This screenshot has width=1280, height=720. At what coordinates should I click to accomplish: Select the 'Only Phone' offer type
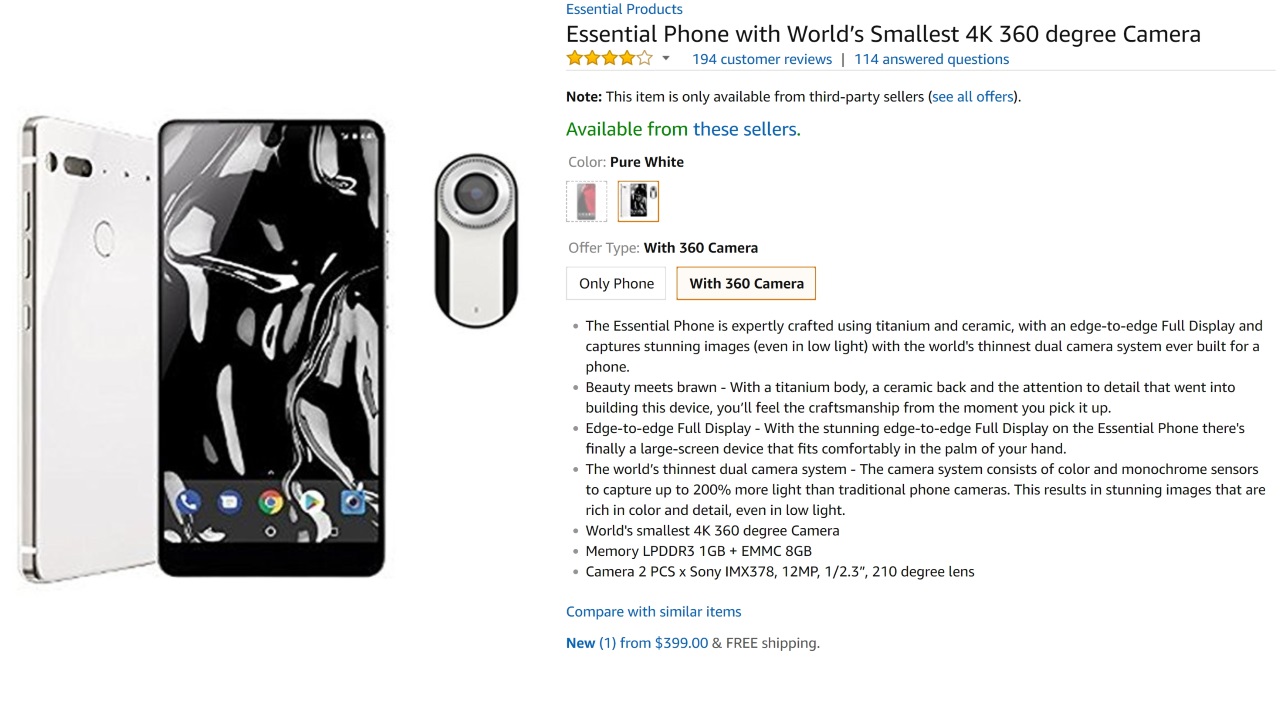point(616,283)
